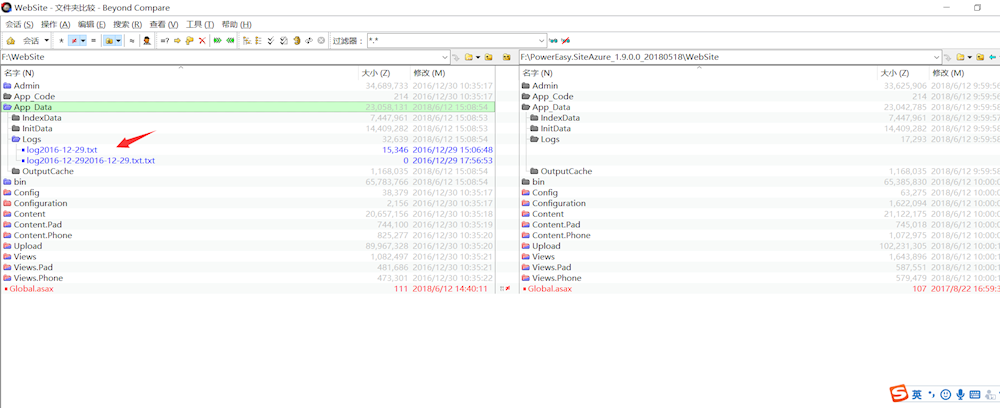Open the comparison rules referee icon

pyautogui.click(x=147, y=41)
